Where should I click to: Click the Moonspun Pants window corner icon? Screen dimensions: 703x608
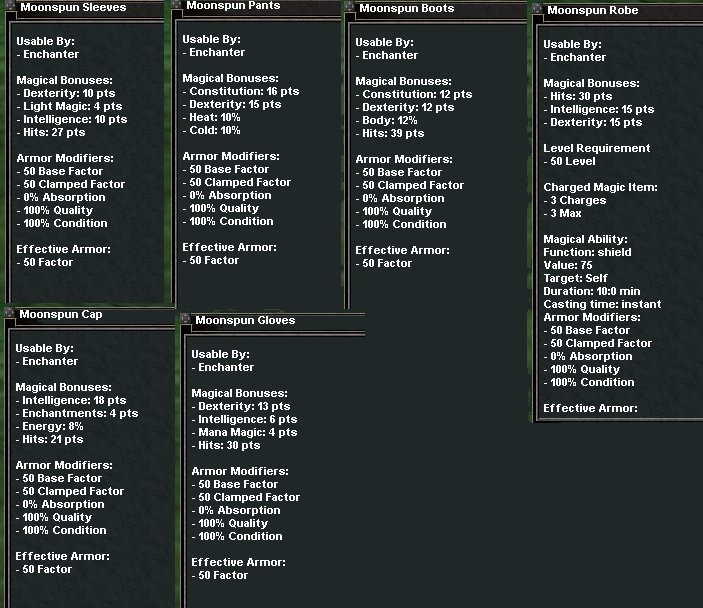click(176, 5)
